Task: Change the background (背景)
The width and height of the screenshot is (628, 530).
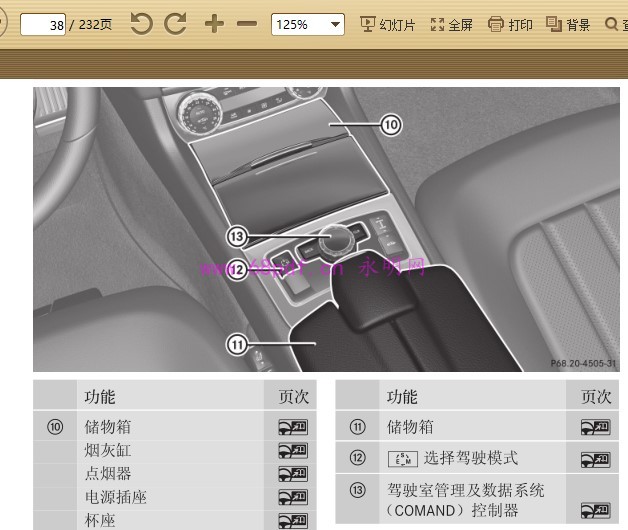Action: (568, 24)
